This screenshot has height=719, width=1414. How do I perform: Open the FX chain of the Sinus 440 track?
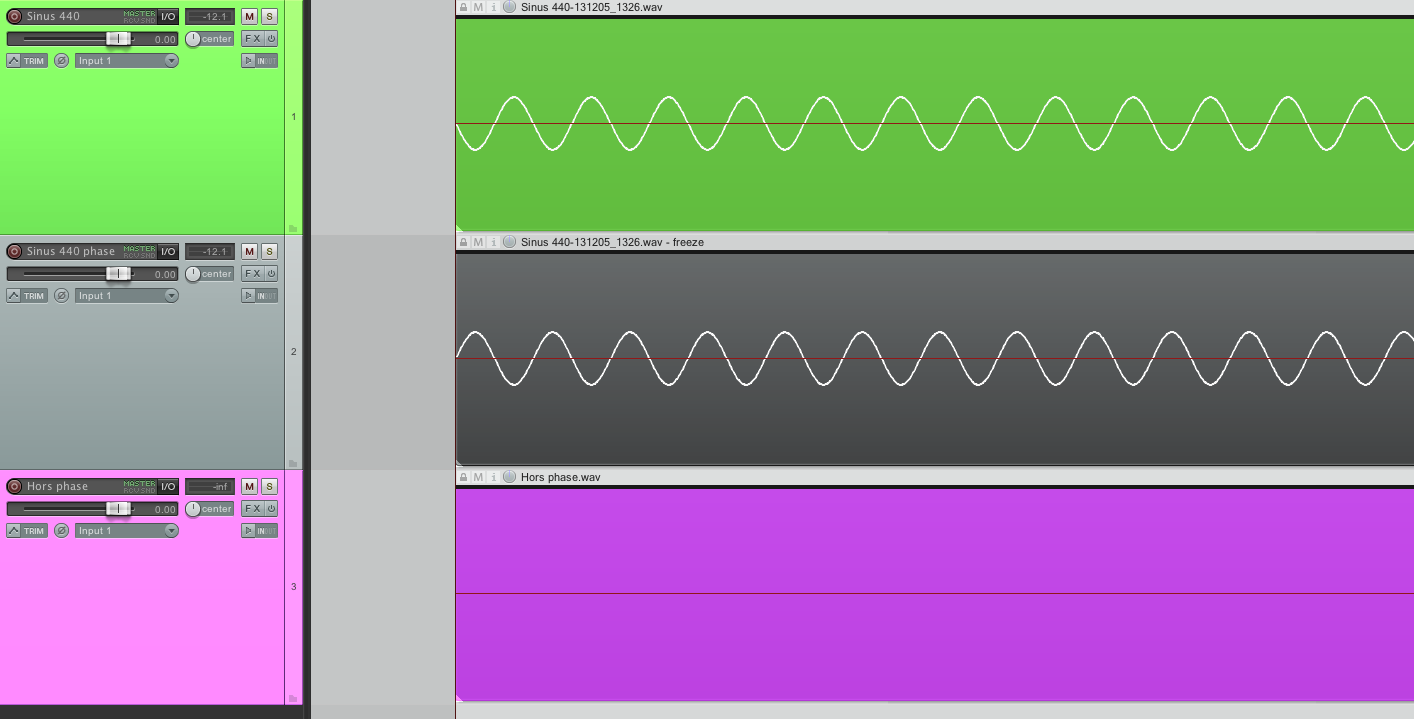[x=253, y=38]
